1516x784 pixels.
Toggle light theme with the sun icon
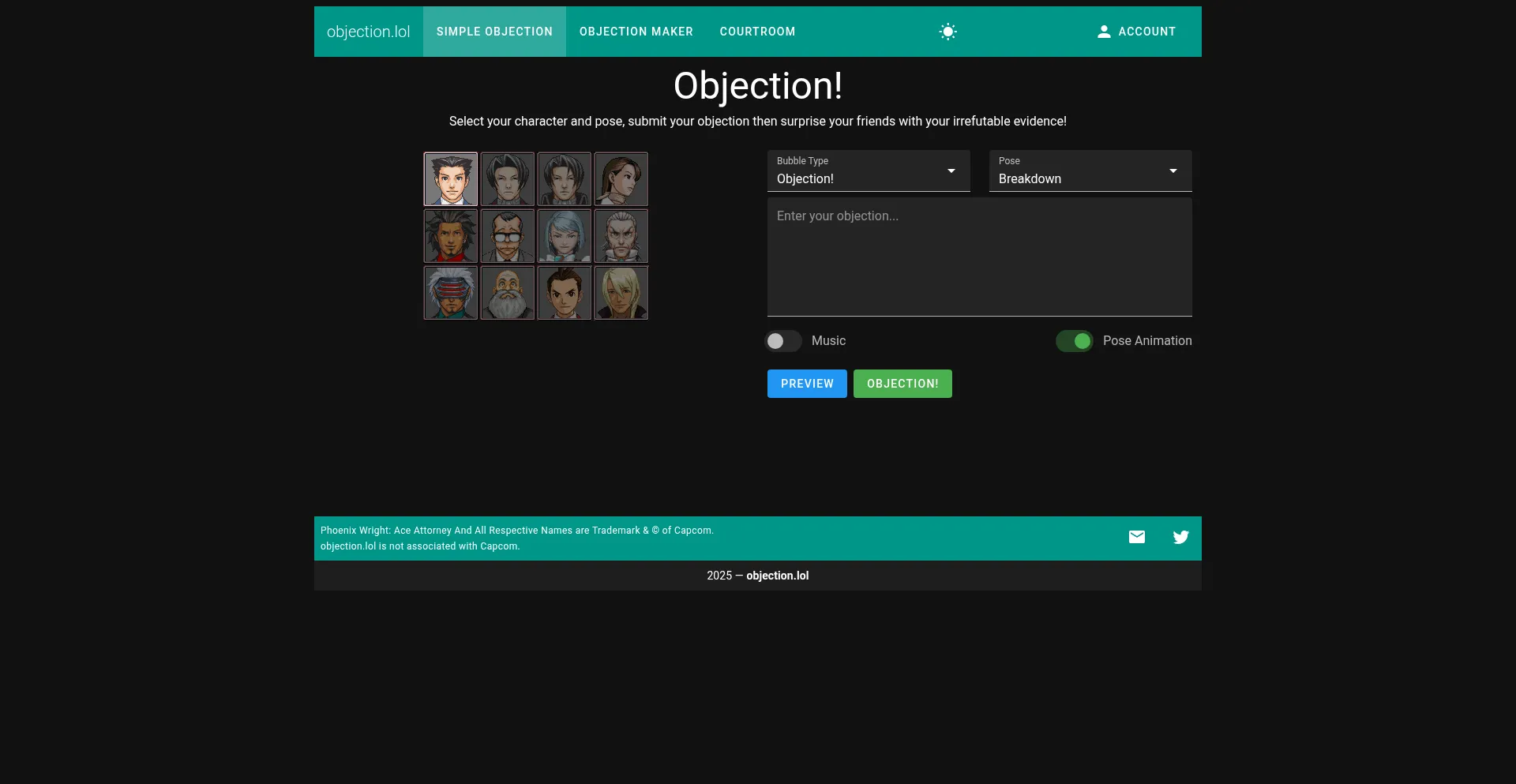(947, 32)
